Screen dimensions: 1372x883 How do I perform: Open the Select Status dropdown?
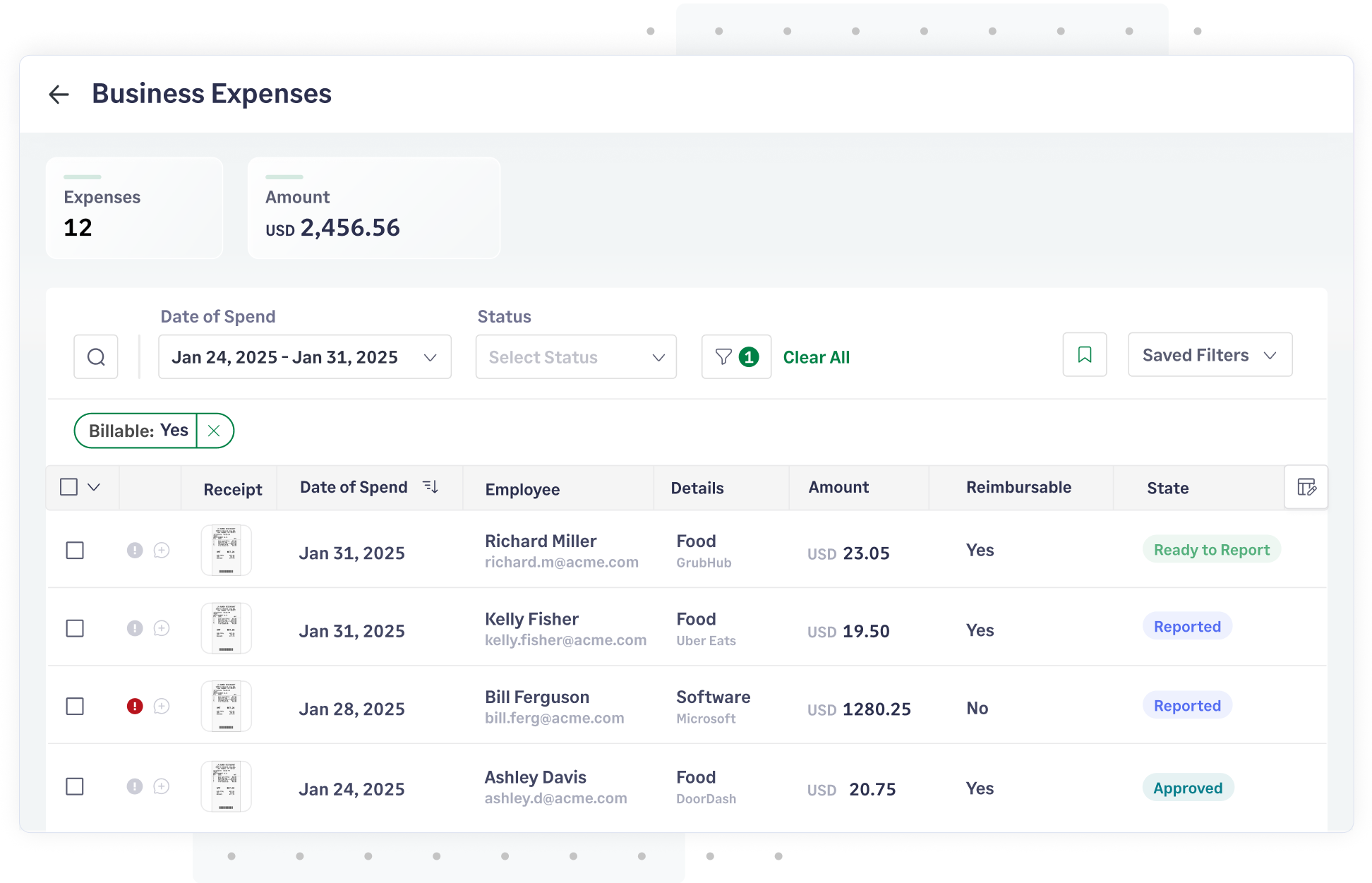(575, 356)
